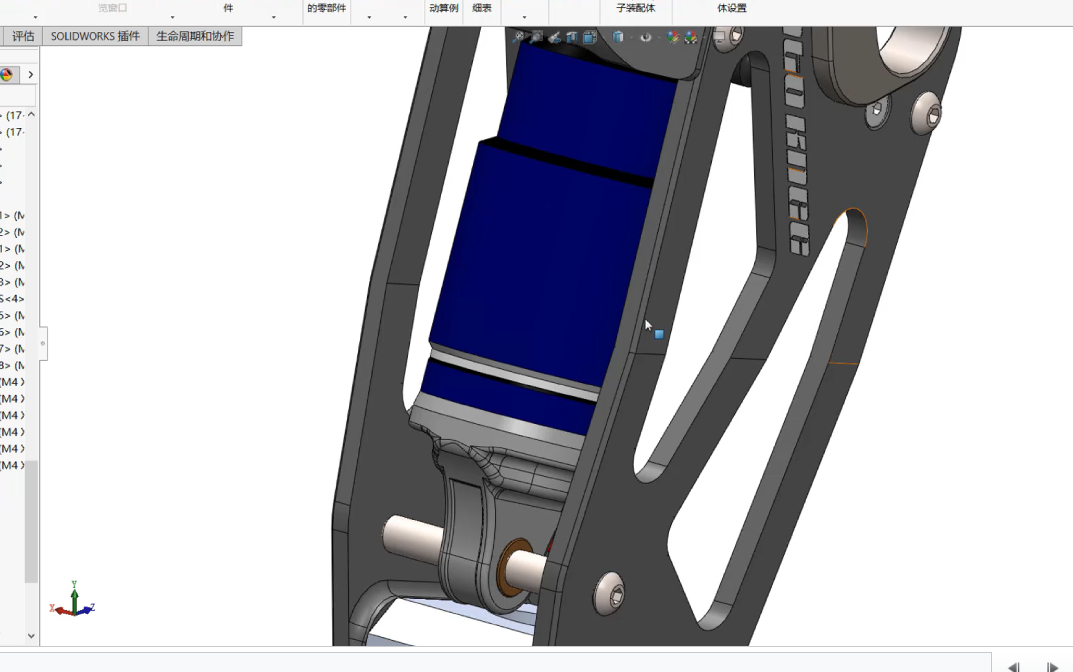Open the 生命周期和协作 tab
This screenshot has height=672, width=1073.
[195, 36]
